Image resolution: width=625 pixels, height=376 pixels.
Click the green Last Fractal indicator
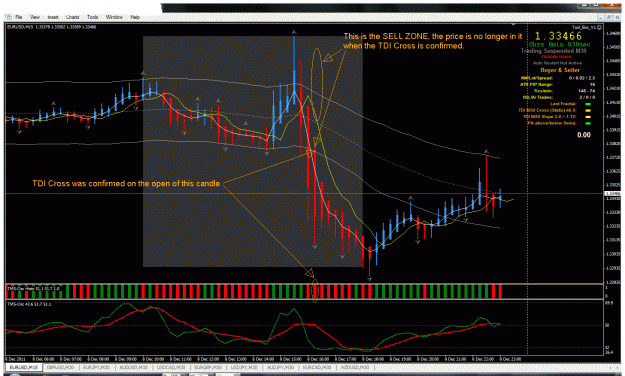[588, 104]
